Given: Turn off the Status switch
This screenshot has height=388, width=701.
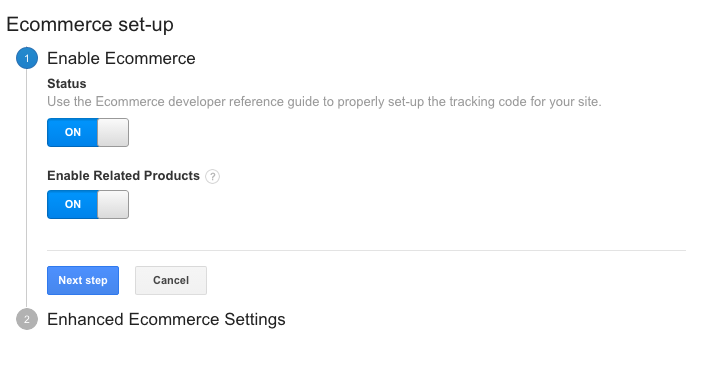Looking at the screenshot, I should coord(88,132).
